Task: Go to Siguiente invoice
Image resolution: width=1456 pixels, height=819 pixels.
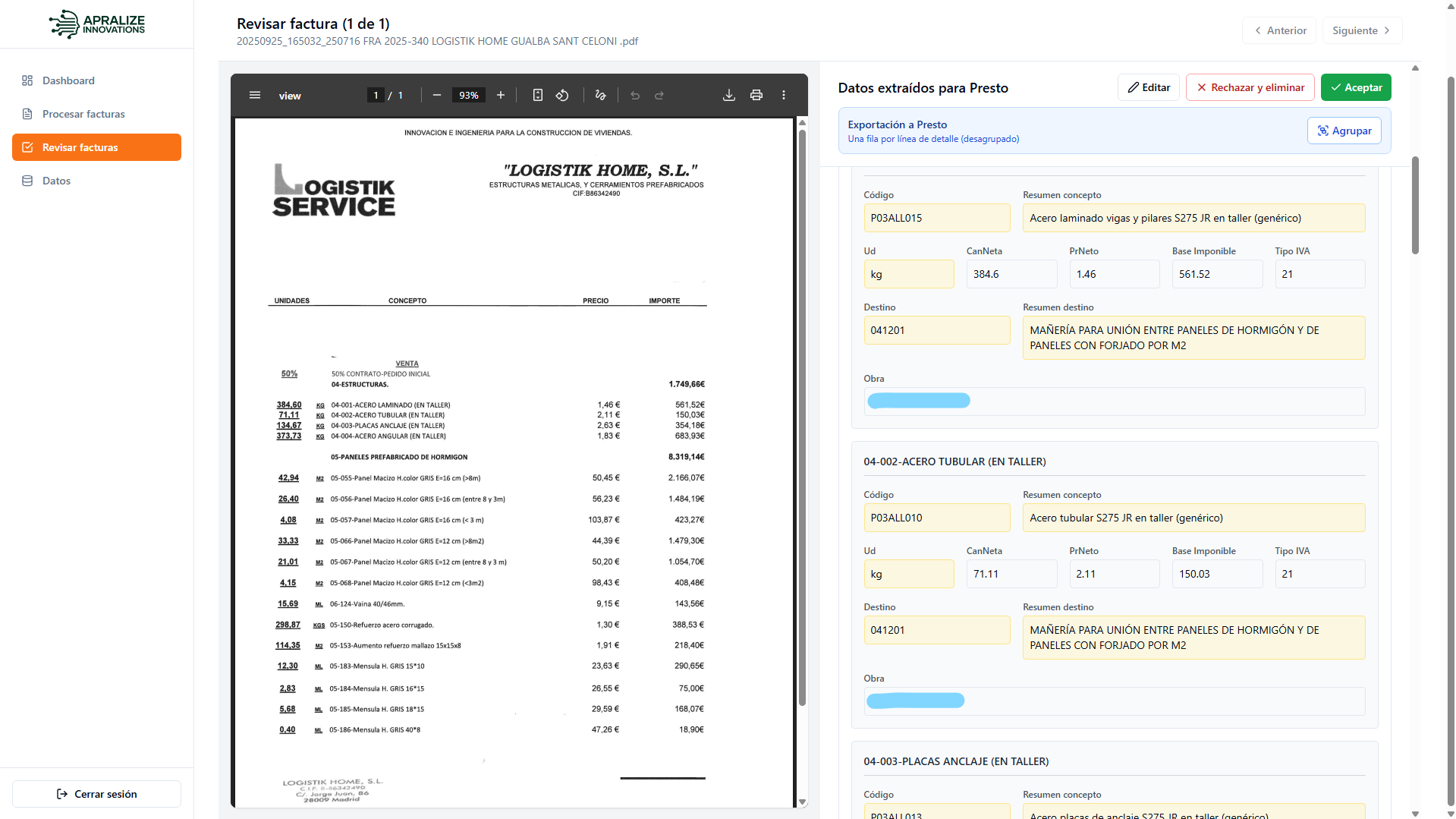Action: 1362,30
